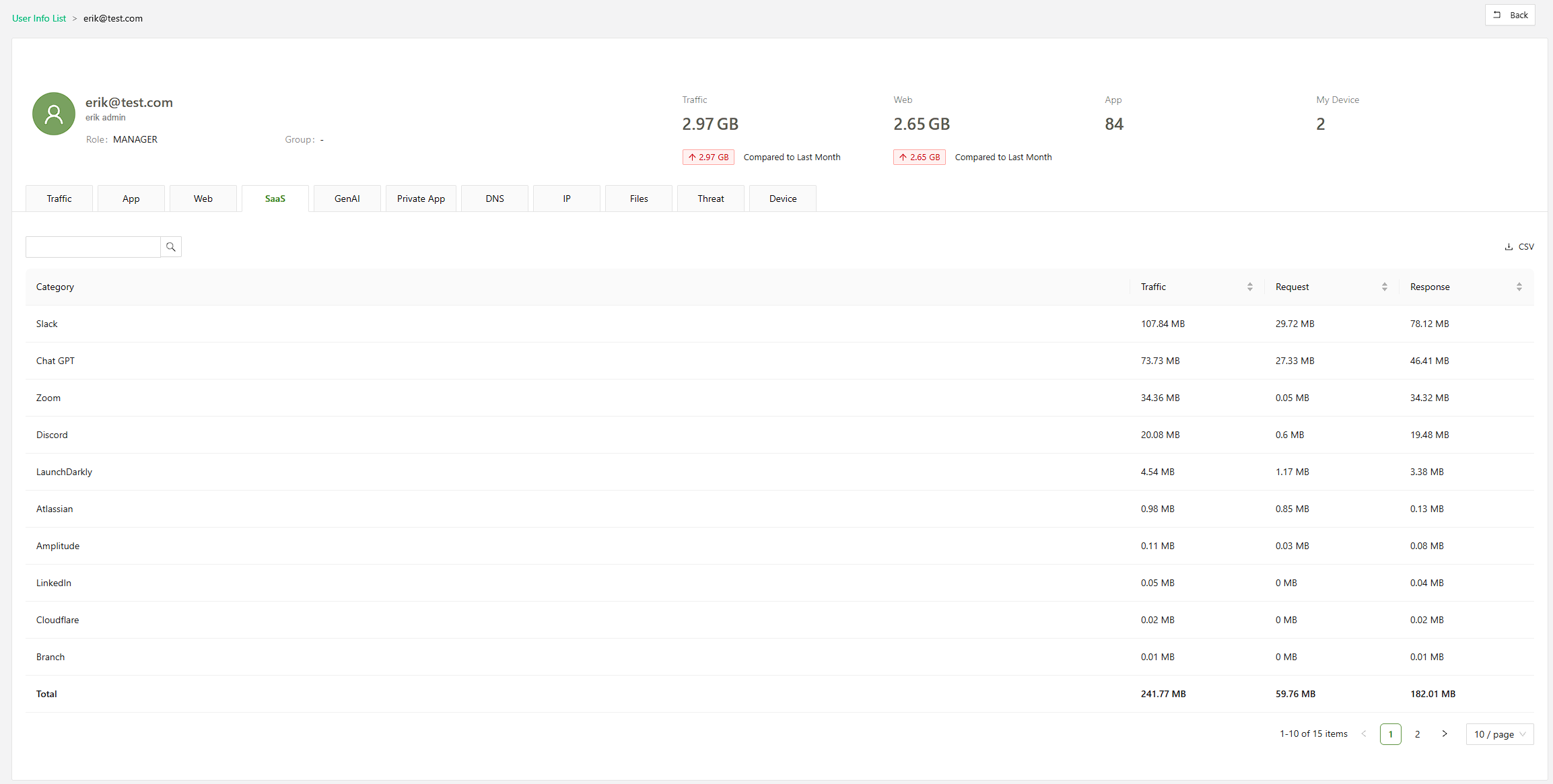This screenshot has width=1553, height=784.
Task: Go to page 2 of results
Action: 1417,734
